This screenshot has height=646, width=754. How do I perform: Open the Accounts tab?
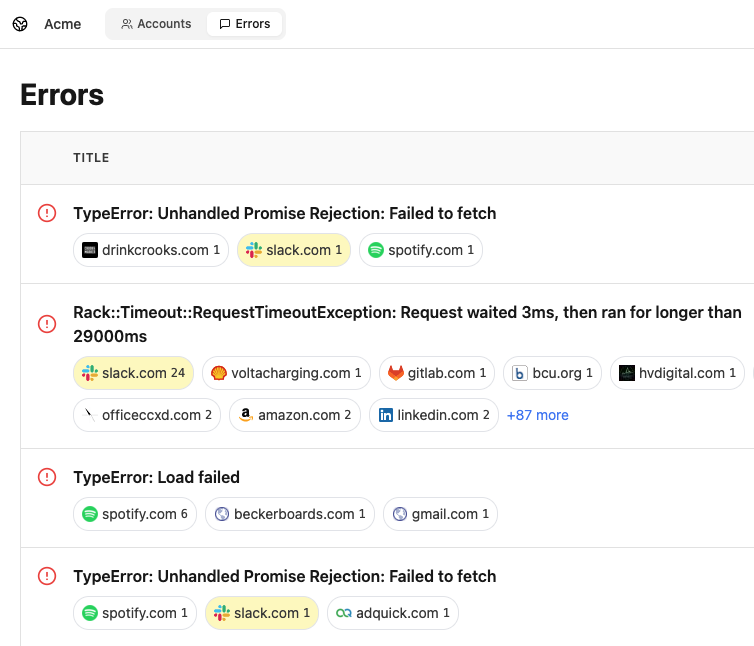[x=156, y=24]
